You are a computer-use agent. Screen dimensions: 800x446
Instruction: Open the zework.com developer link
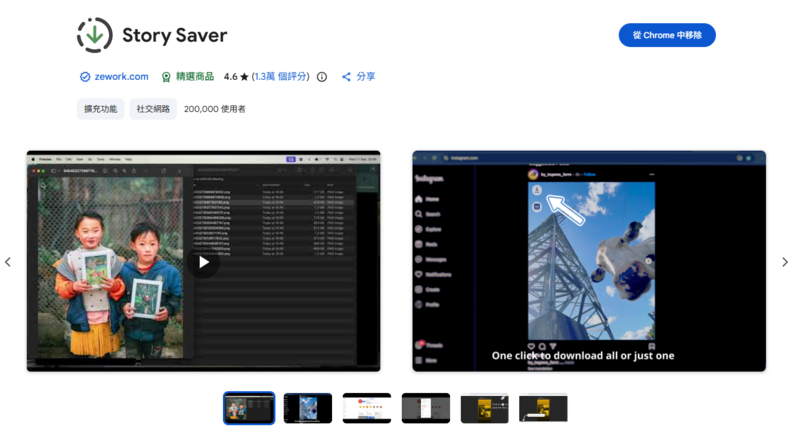point(121,77)
